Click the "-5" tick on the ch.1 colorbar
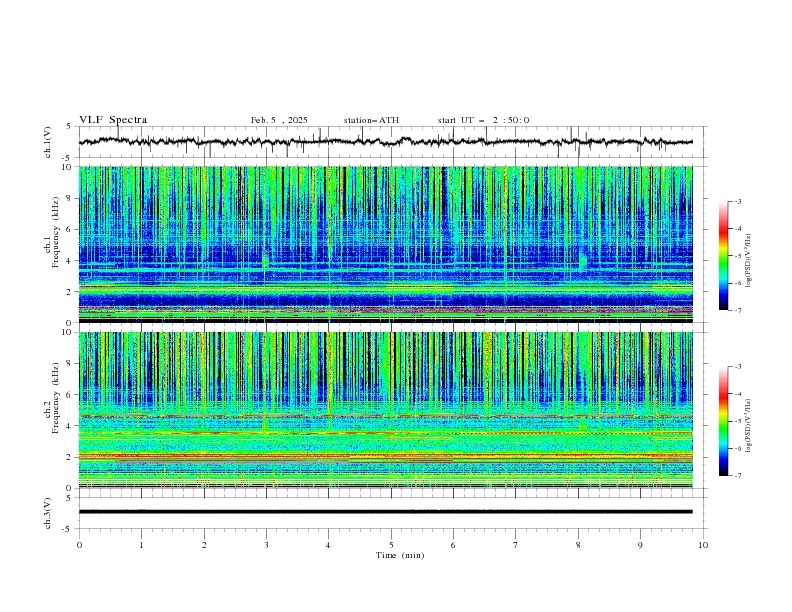 click(x=738, y=256)
